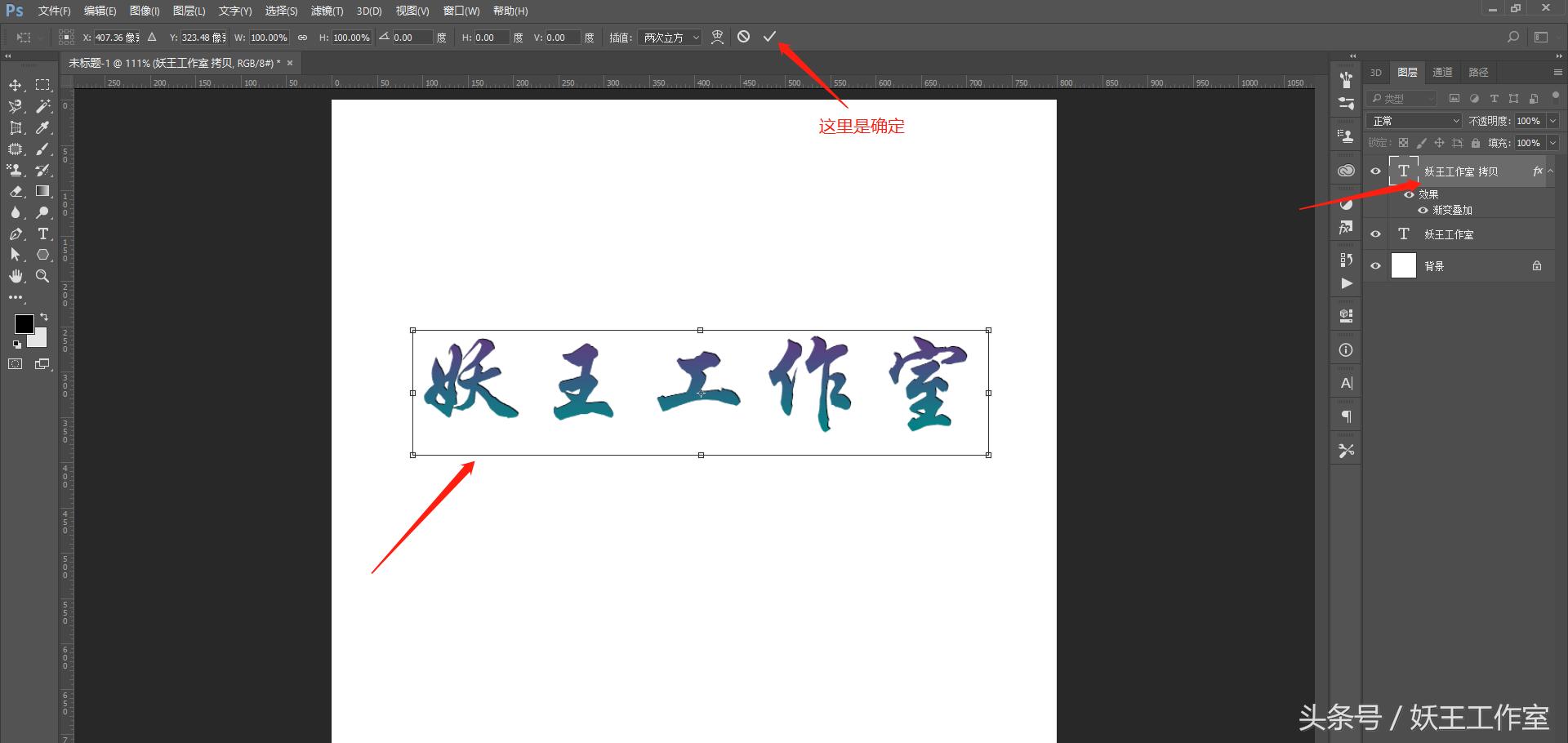Switch to the 通道 panel tab

point(1441,72)
